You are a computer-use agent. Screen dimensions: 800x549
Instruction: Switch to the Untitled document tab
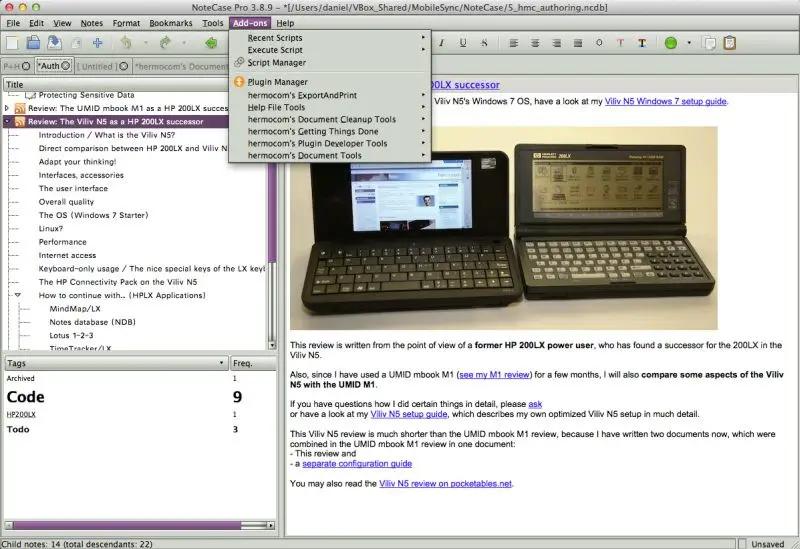pos(97,66)
